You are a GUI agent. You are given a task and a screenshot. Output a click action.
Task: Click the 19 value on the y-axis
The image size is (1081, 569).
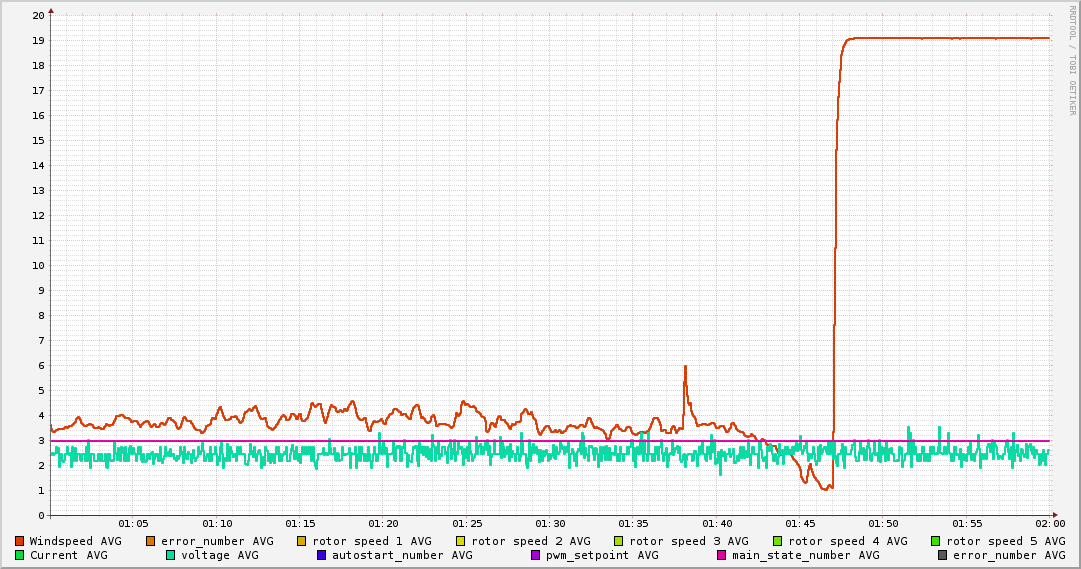pos(38,41)
